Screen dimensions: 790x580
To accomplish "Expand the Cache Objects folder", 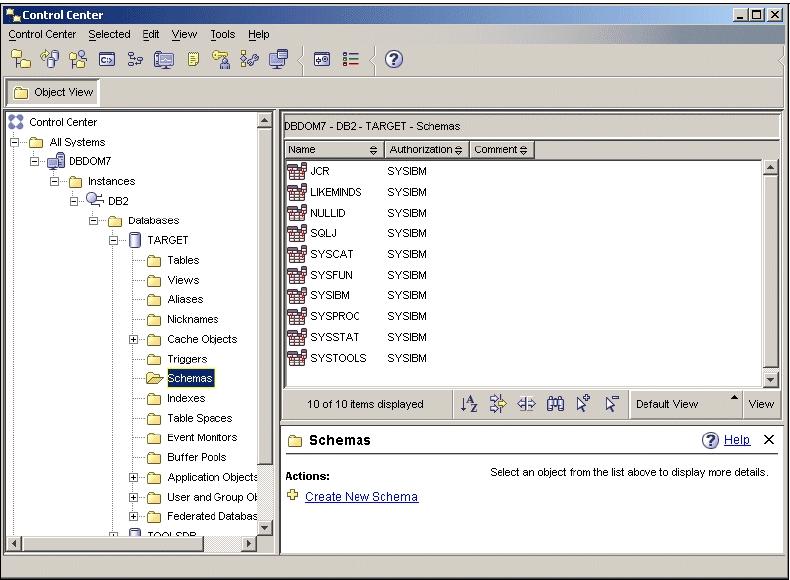I will [133, 340].
